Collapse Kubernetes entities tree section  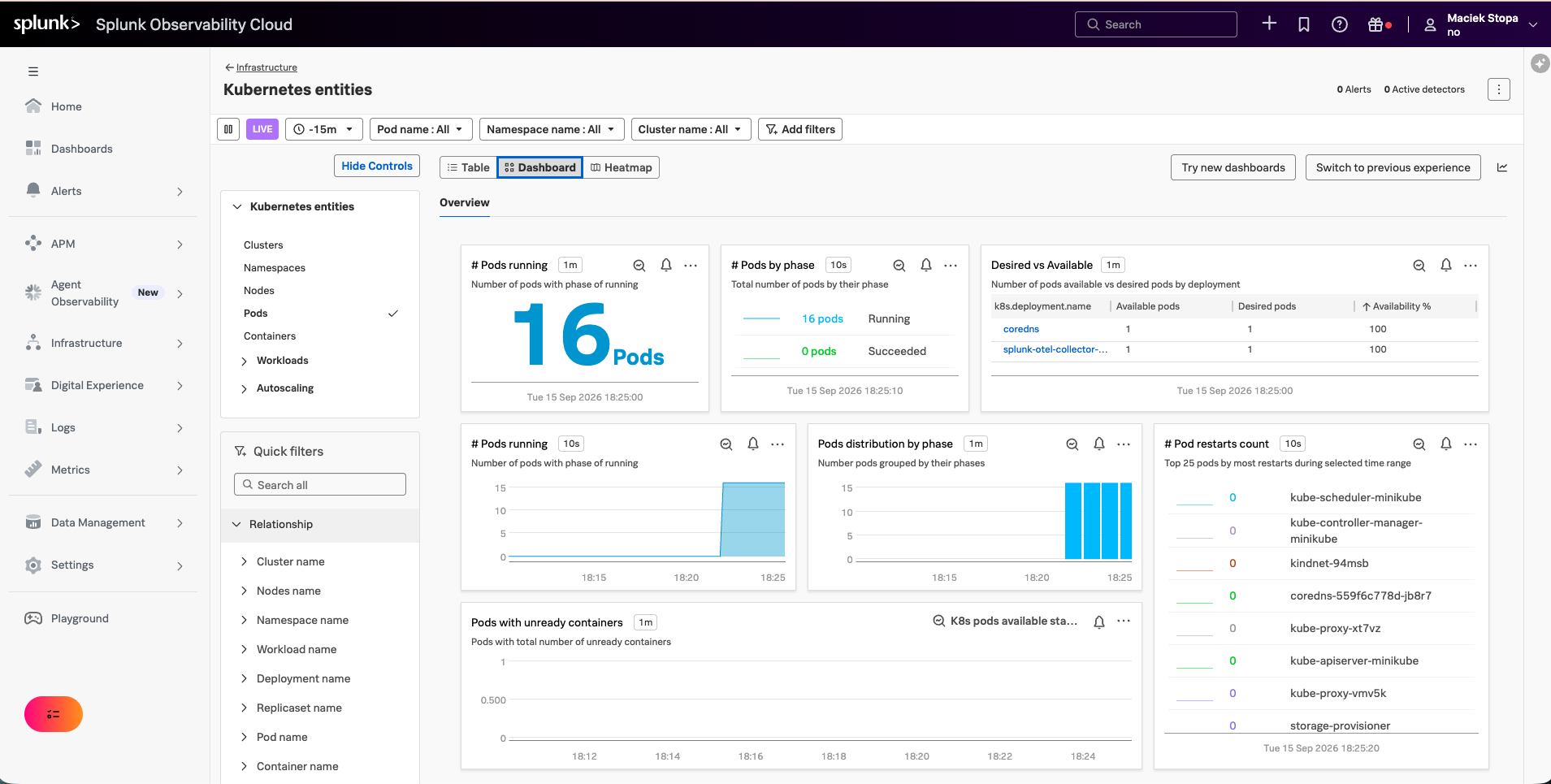pyautogui.click(x=237, y=206)
